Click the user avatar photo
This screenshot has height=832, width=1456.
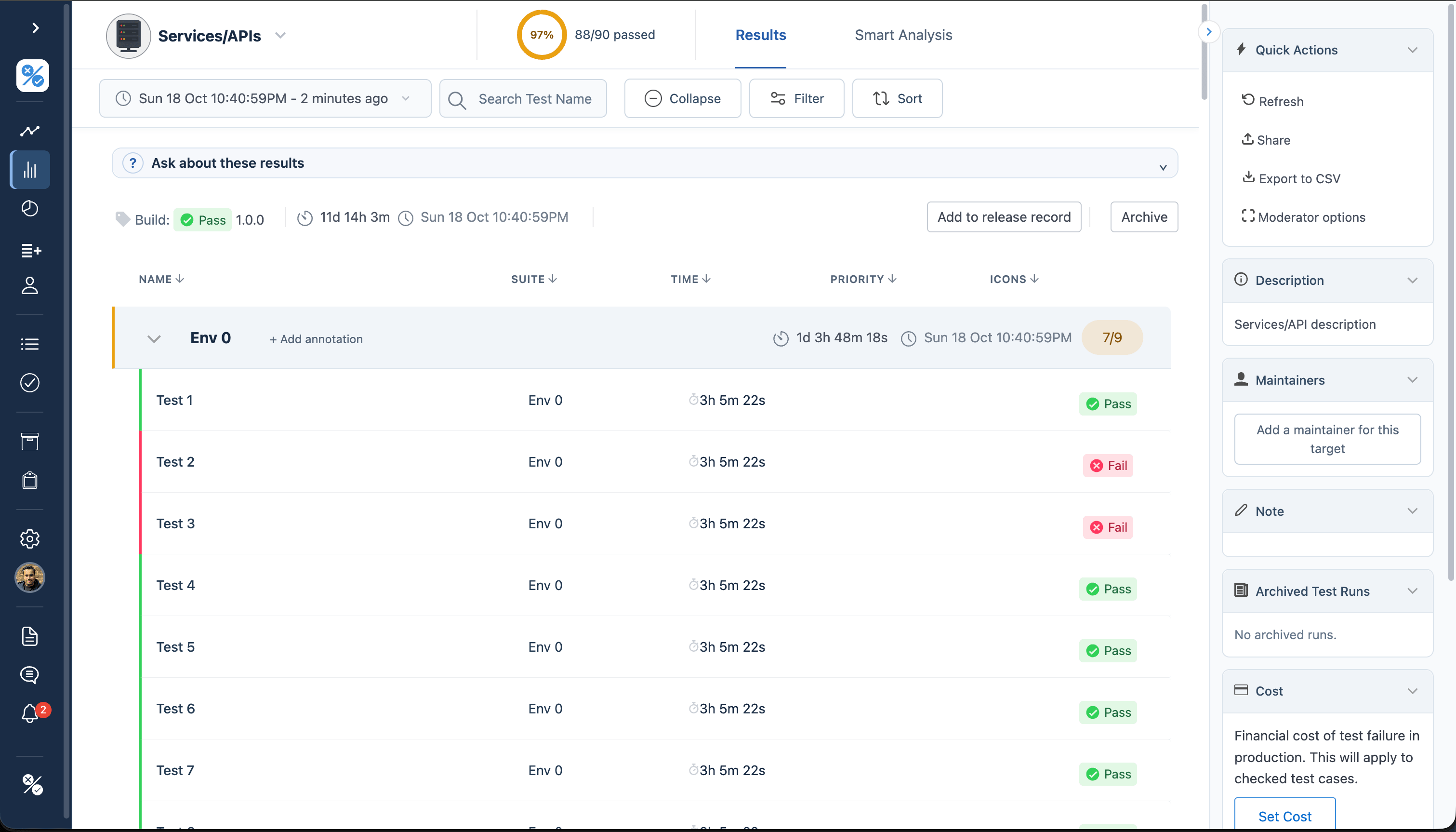tap(30, 577)
